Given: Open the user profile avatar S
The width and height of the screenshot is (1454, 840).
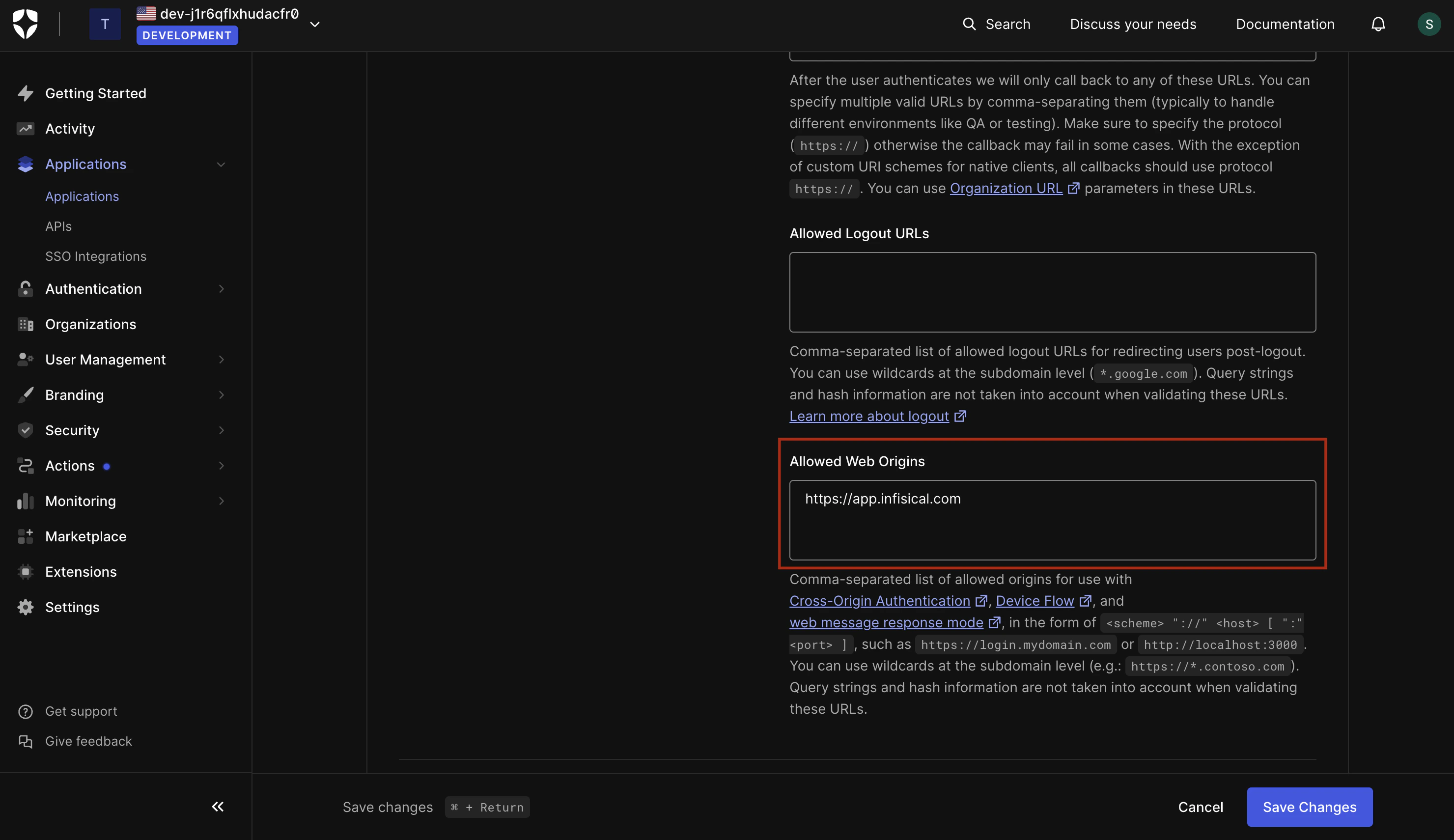Looking at the screenshot, I should (1428, 24).
